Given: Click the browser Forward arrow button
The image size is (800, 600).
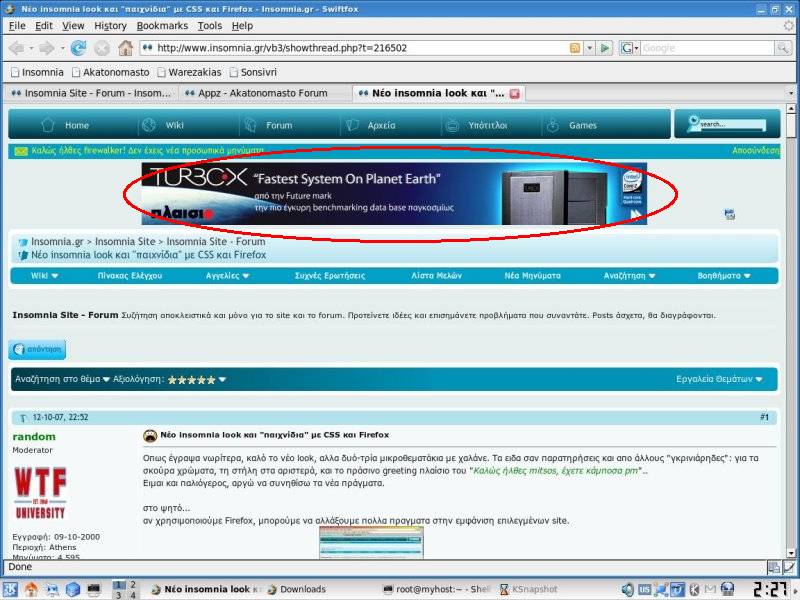Looking at the screenshot, I should pos(47,48).
